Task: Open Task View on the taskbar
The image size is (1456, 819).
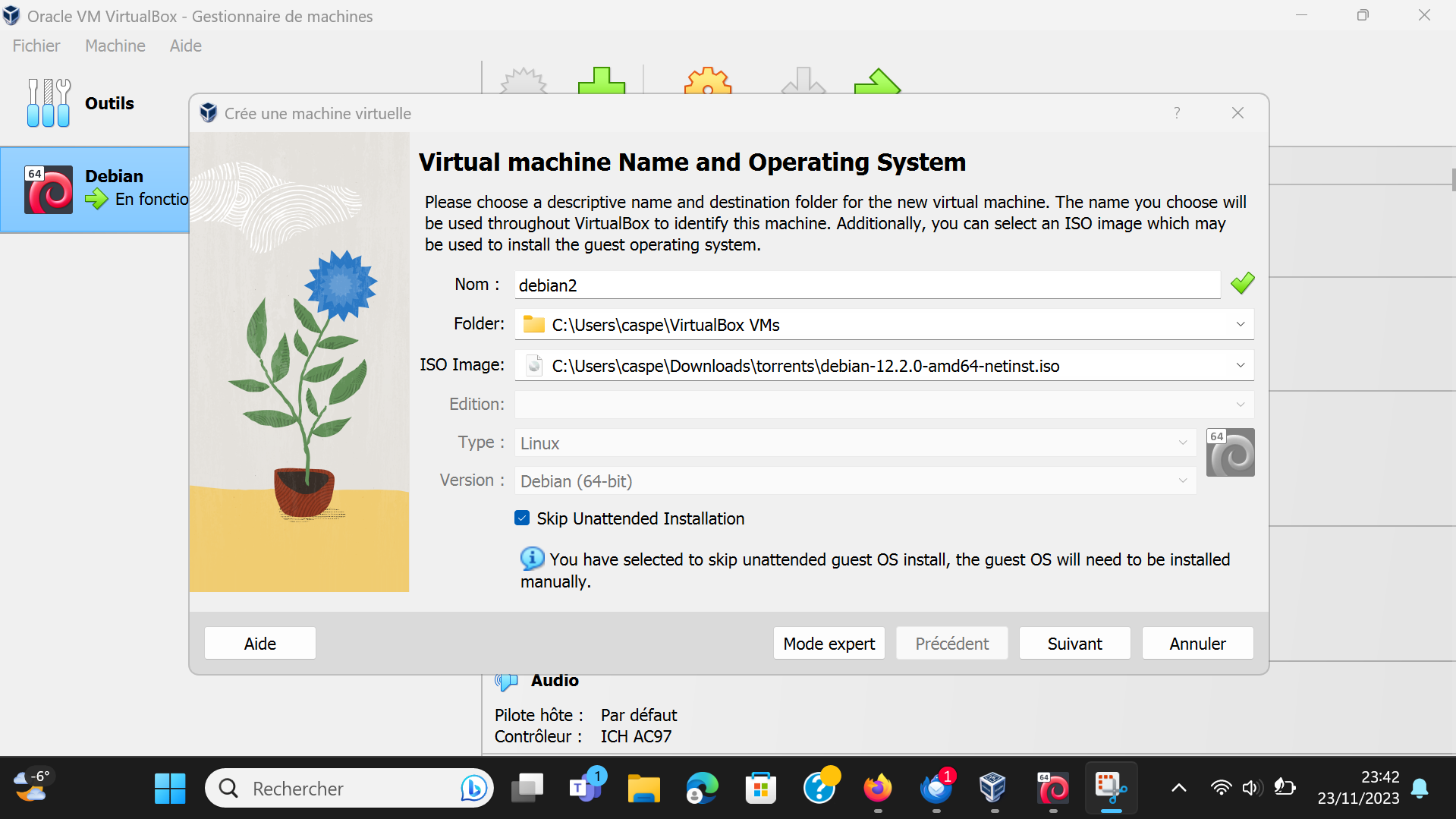Action: [527, 789]
